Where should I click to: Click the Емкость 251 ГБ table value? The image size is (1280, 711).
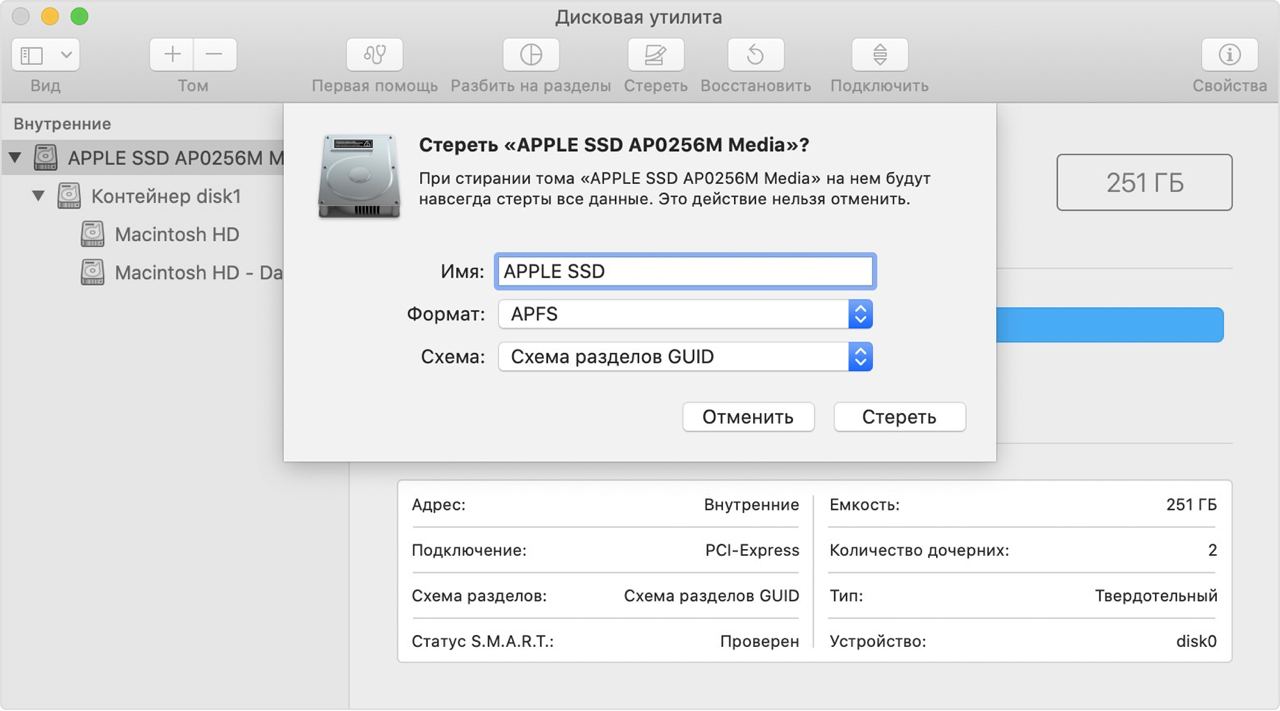(x=1192, y=505)
